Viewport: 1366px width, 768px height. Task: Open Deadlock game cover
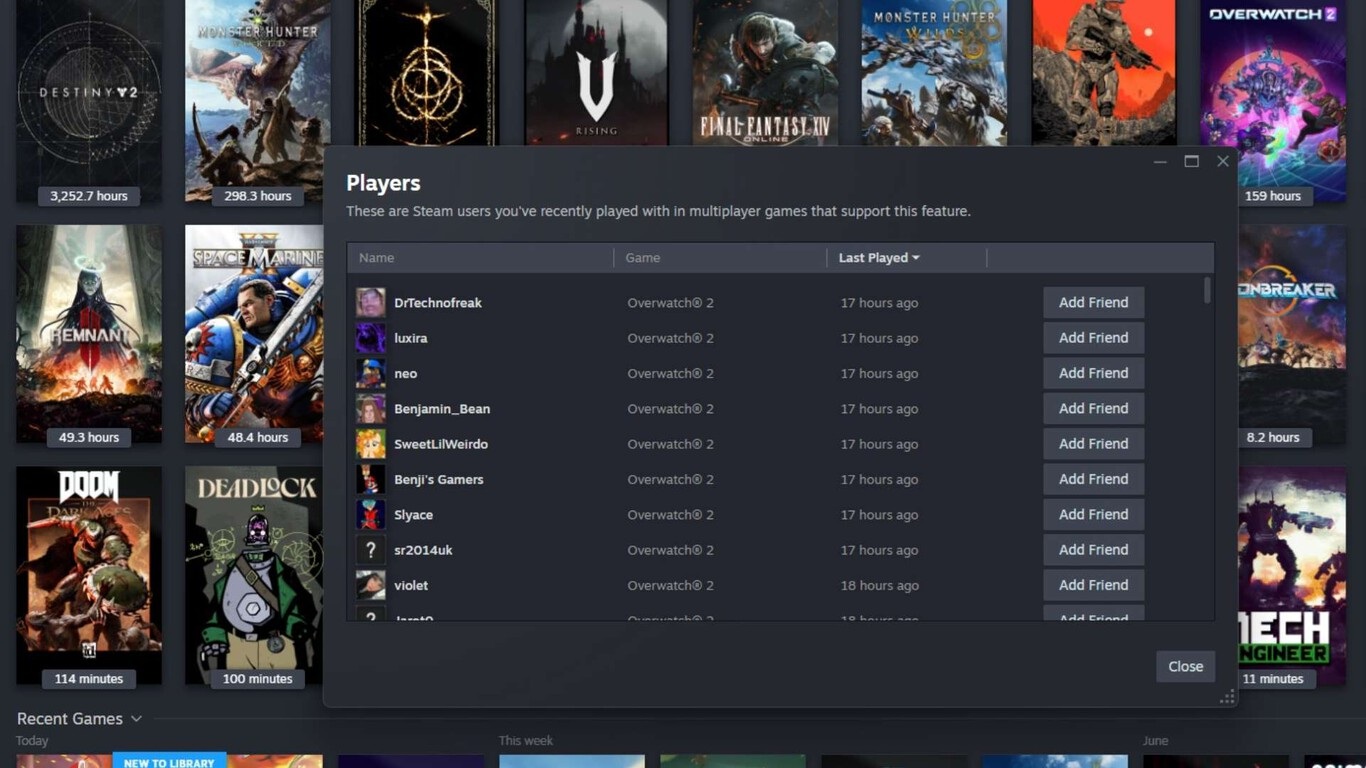[254, 575]
